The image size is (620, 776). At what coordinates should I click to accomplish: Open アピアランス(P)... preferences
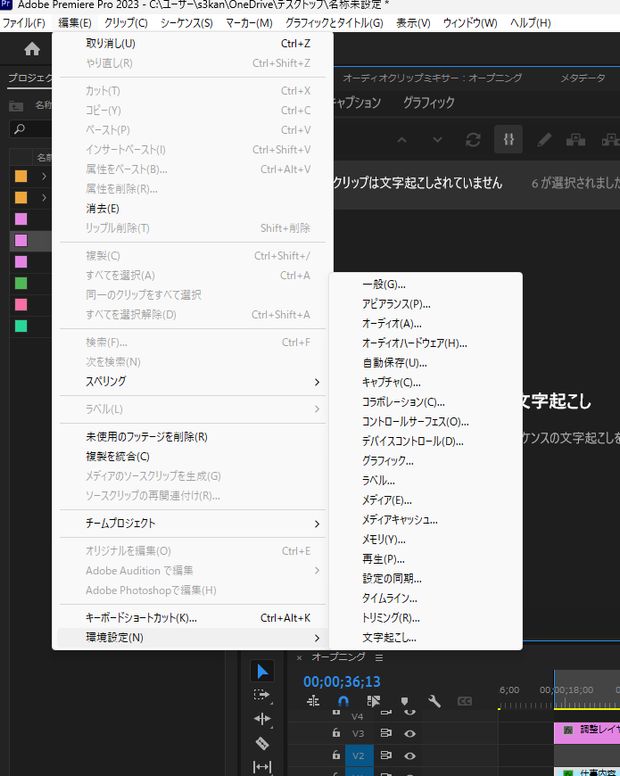[x=426, y=304]
